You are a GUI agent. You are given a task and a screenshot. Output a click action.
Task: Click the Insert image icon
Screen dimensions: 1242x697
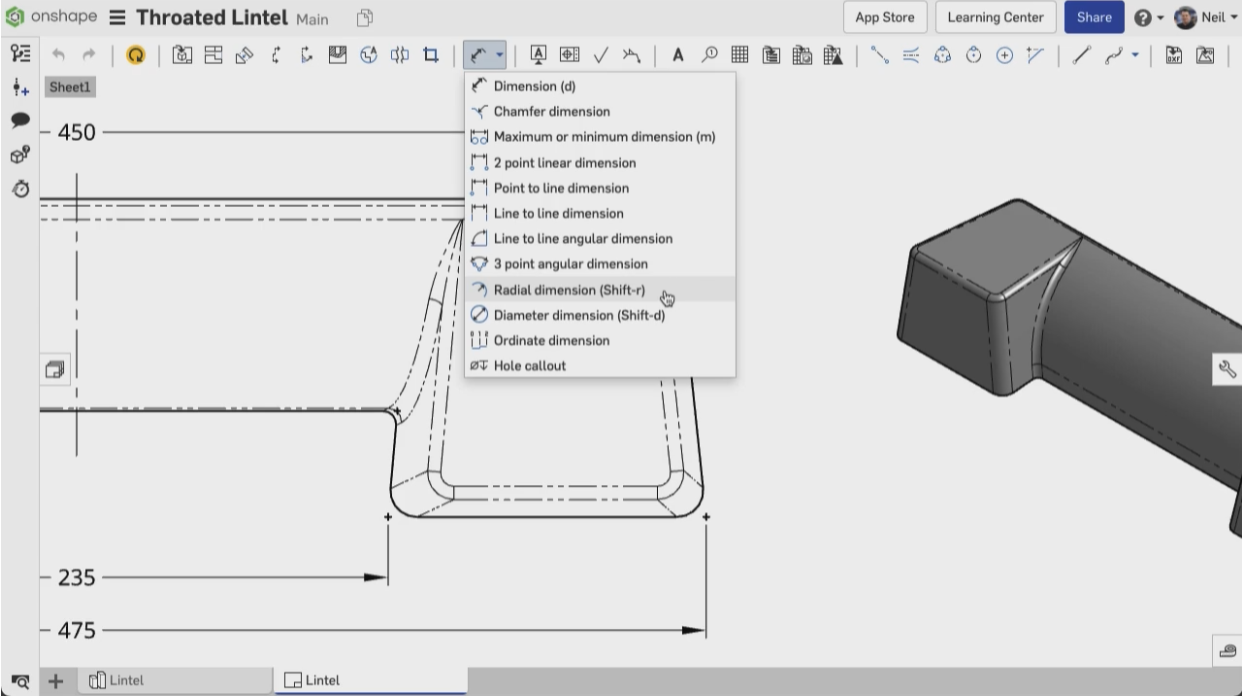click(x=1205, y=55)
